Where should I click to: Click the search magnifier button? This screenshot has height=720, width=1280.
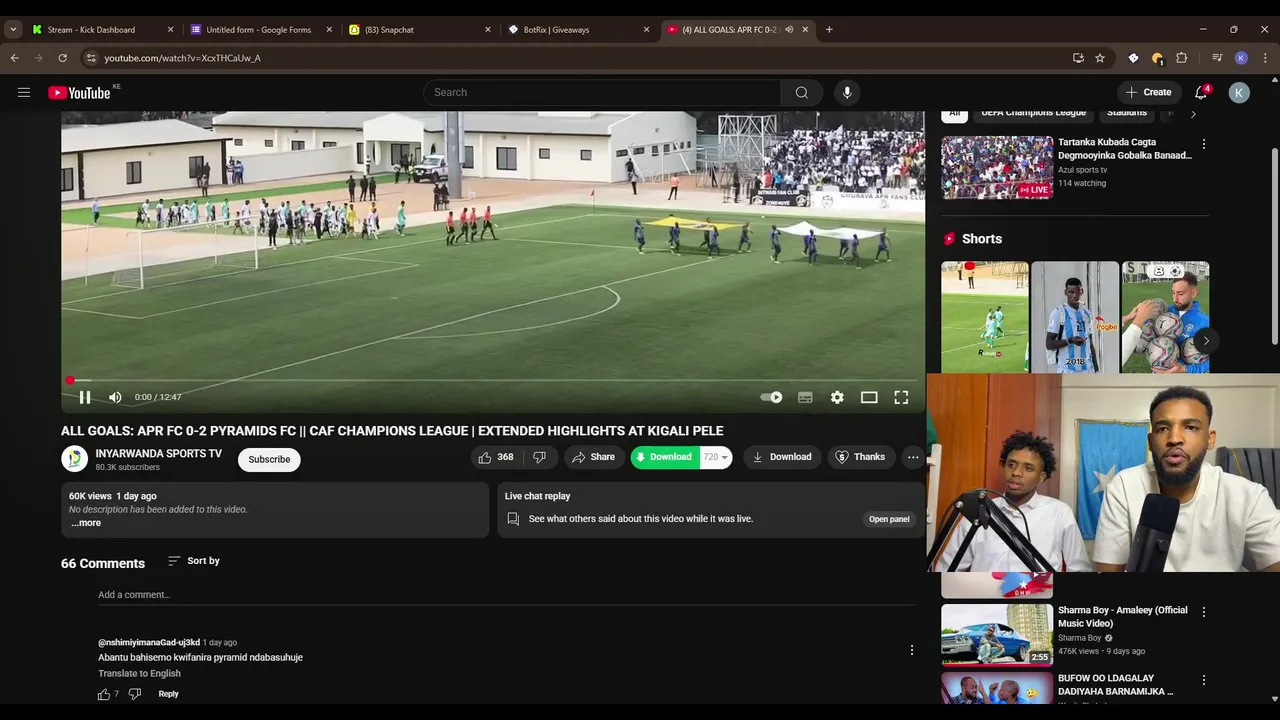point(801,92)
